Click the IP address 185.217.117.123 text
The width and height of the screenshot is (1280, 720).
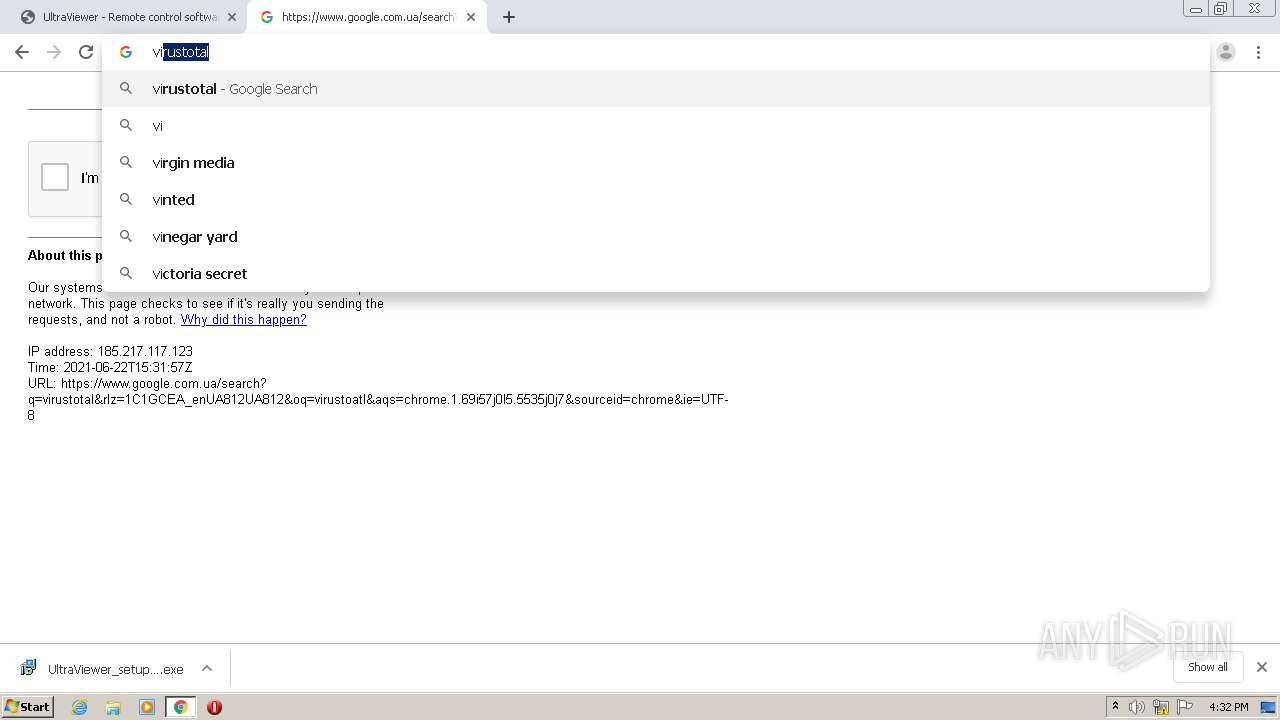tap(110, 352)
